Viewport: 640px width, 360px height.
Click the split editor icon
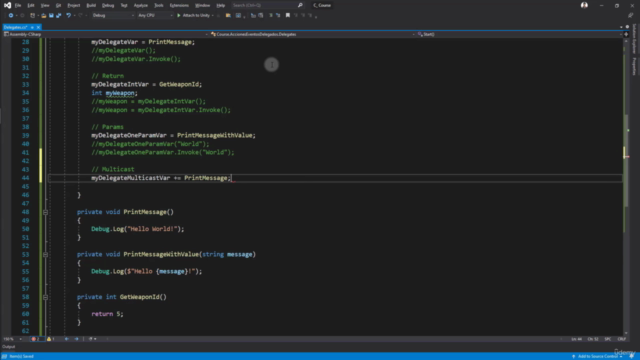[626, 34]
